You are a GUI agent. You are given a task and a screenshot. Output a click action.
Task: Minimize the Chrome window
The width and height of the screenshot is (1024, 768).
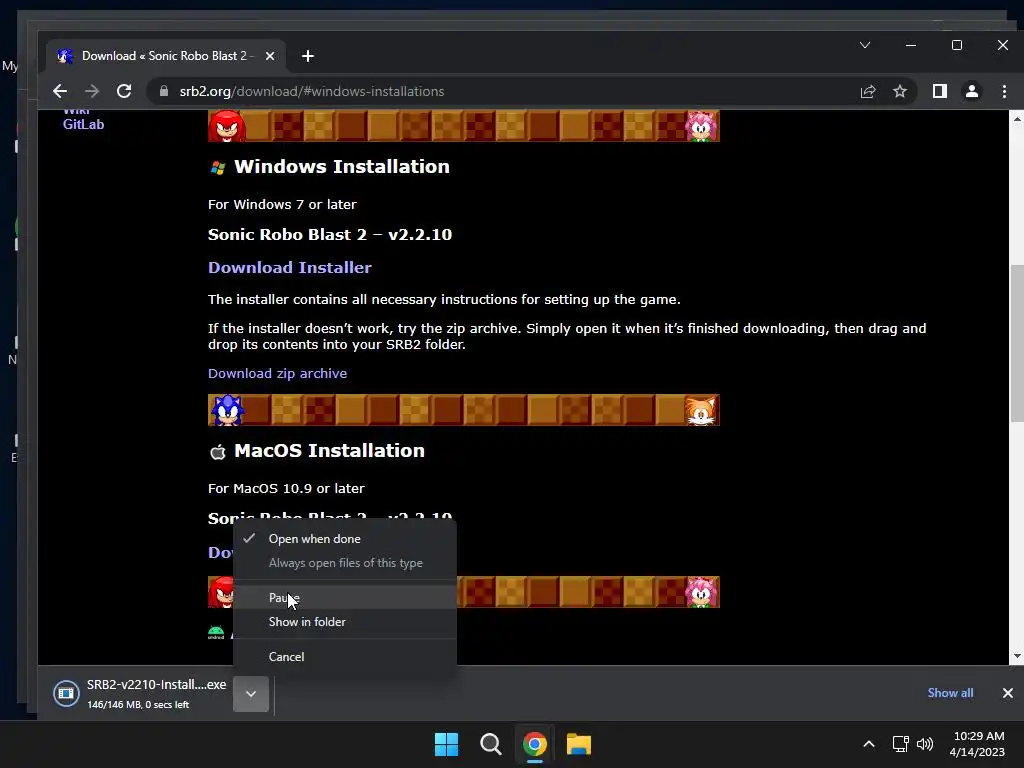point(911,45)
